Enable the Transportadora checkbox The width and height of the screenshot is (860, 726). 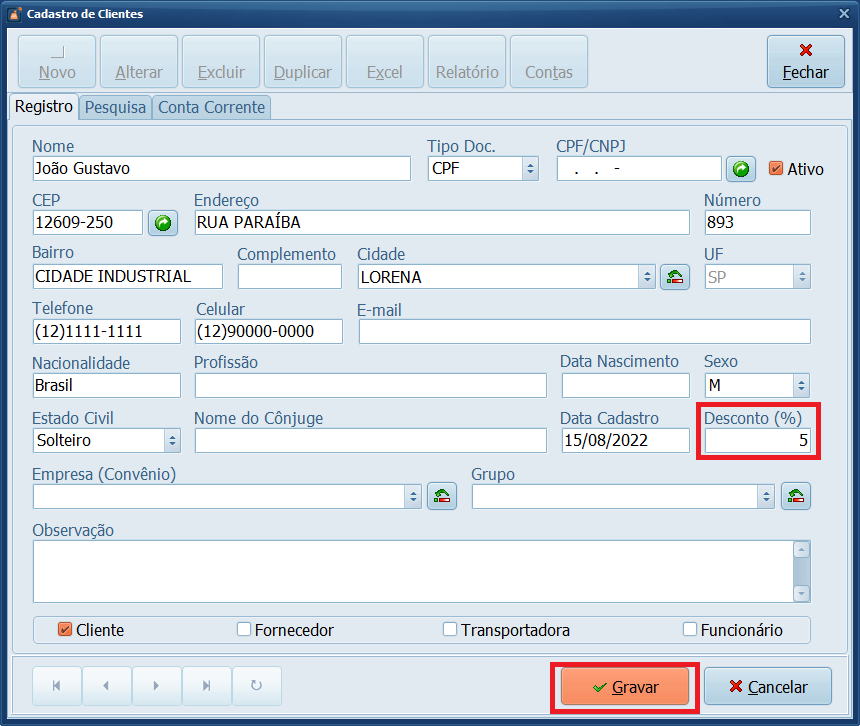tap(450, 629)
